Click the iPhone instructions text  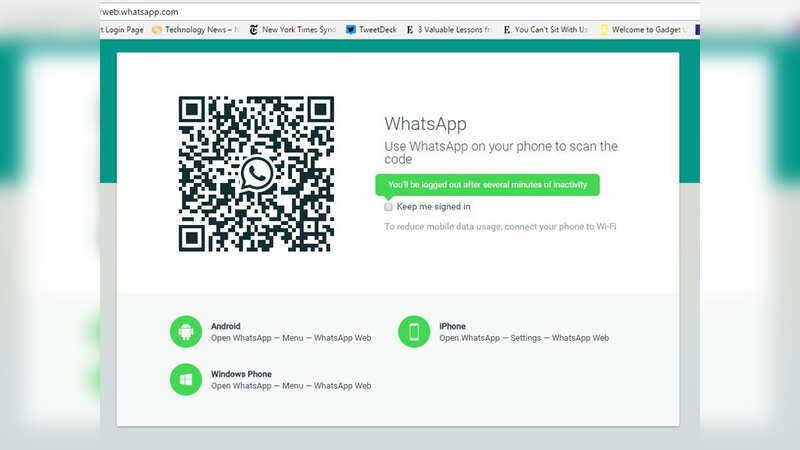click(x=523, y=338)
